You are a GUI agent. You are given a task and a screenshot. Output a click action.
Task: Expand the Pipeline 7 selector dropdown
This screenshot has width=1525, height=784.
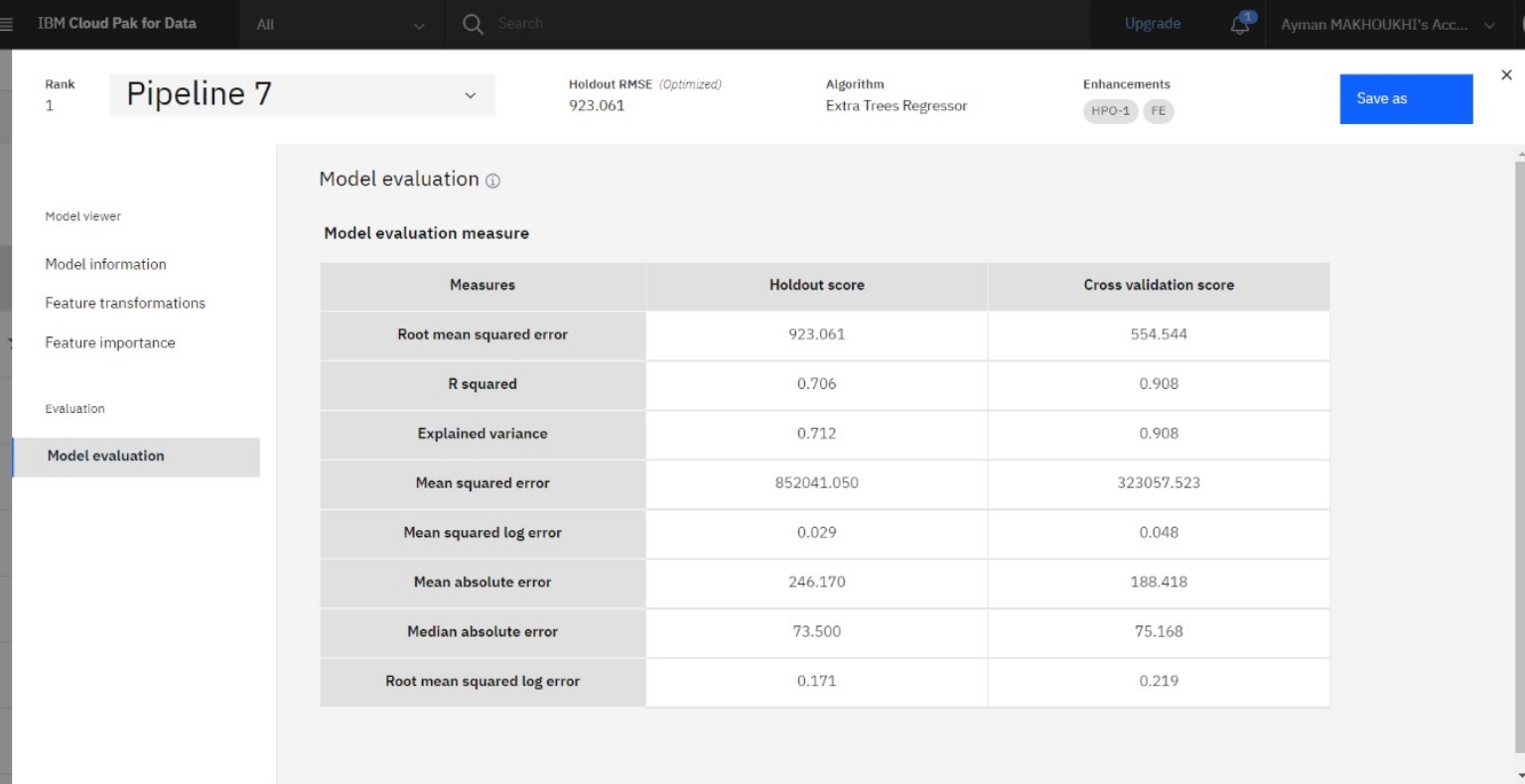[x=470, y=95]
